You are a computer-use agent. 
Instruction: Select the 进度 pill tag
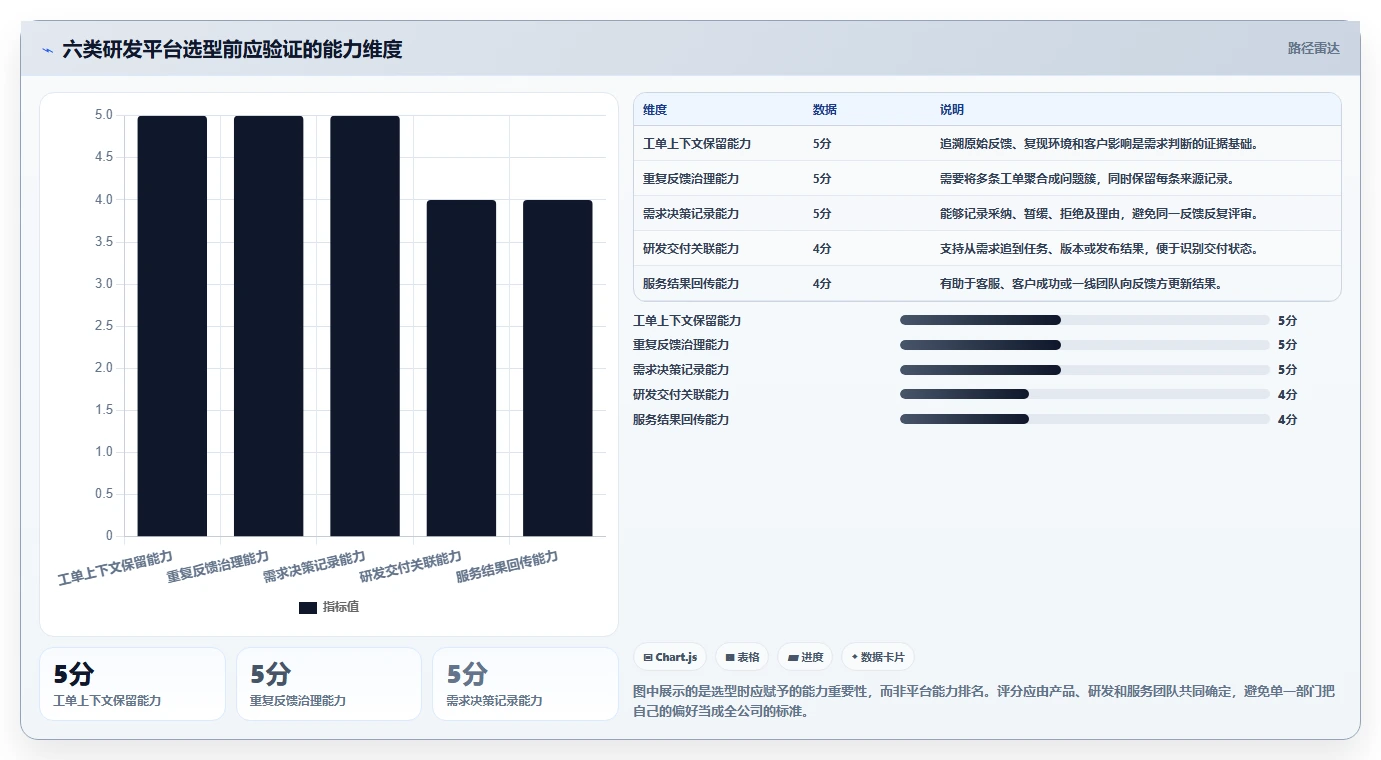[x=805, y=657]
